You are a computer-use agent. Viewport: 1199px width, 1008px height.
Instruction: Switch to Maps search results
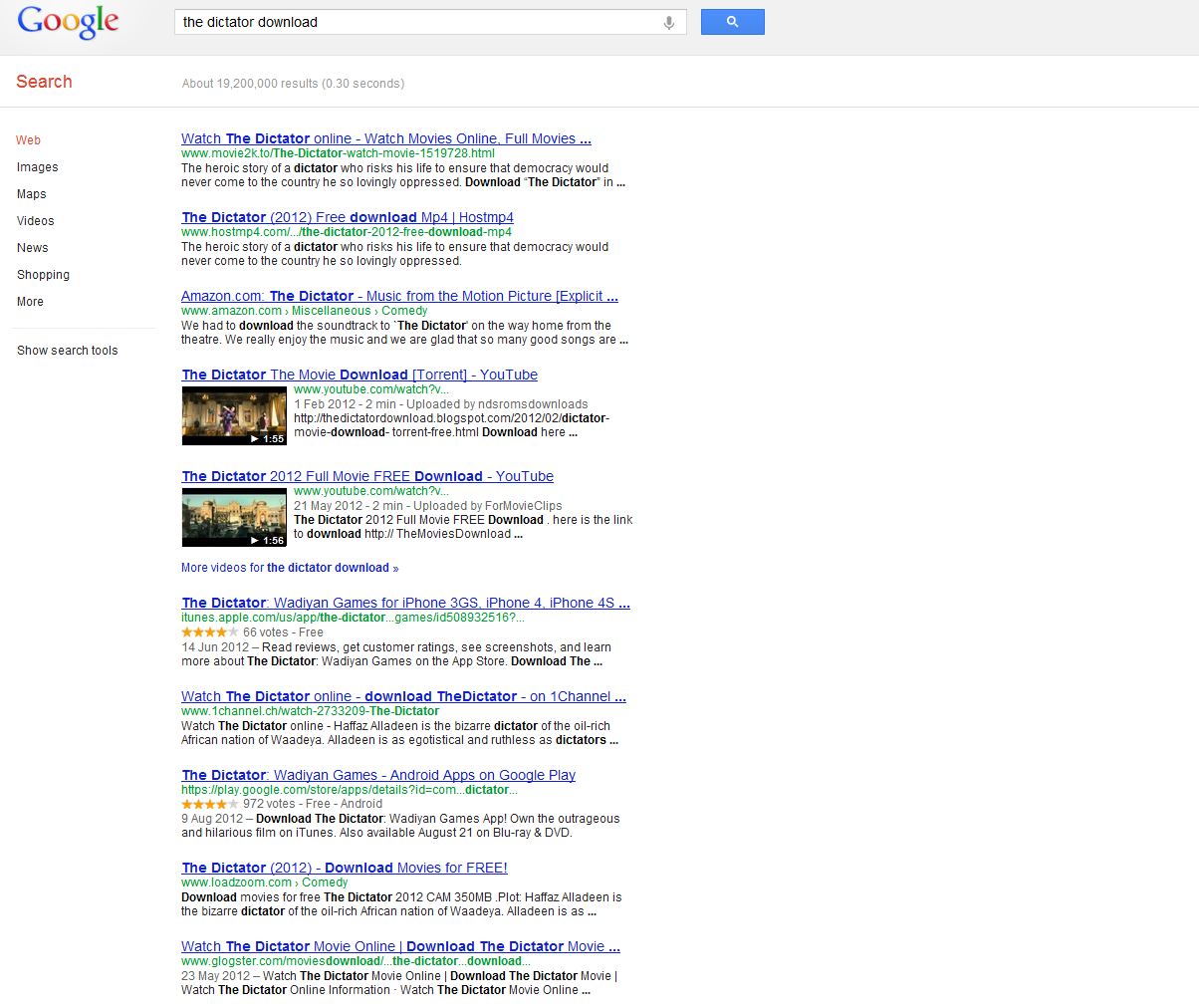pos(32,194)
